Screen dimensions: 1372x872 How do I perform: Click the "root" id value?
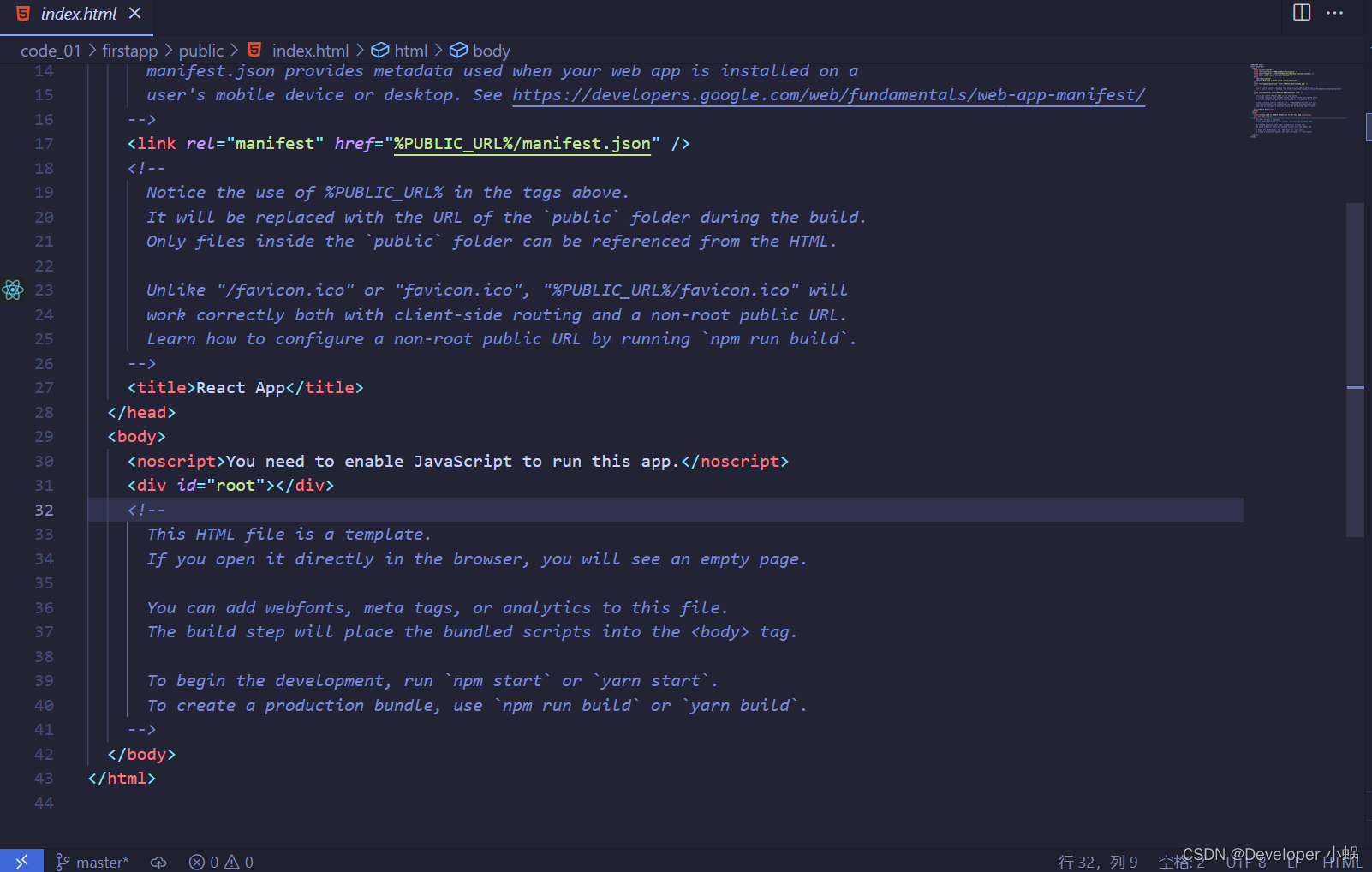coord(236,486)
